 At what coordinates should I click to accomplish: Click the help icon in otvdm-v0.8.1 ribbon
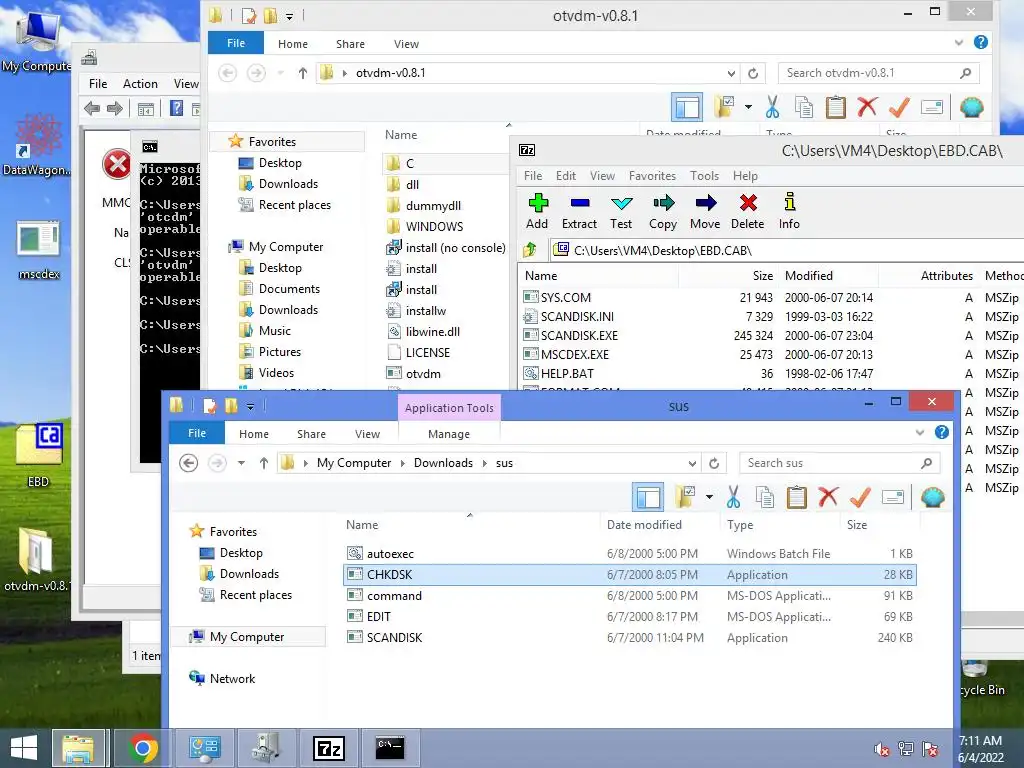980,42
